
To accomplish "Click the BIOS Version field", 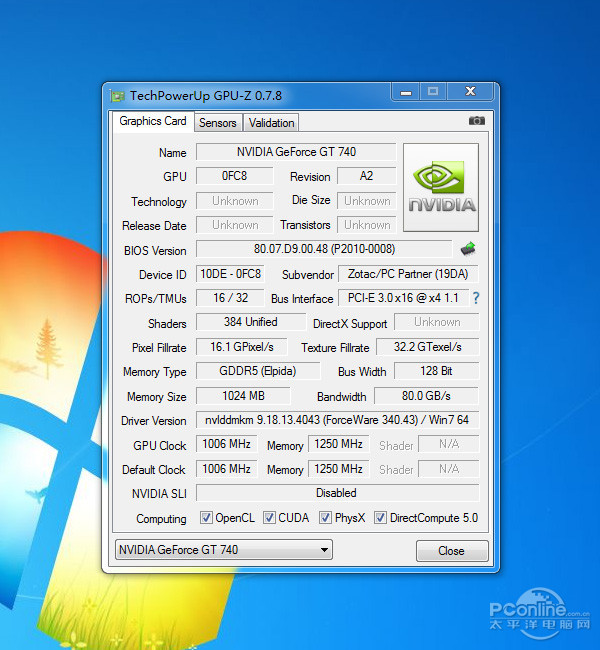I will point(323,249).
